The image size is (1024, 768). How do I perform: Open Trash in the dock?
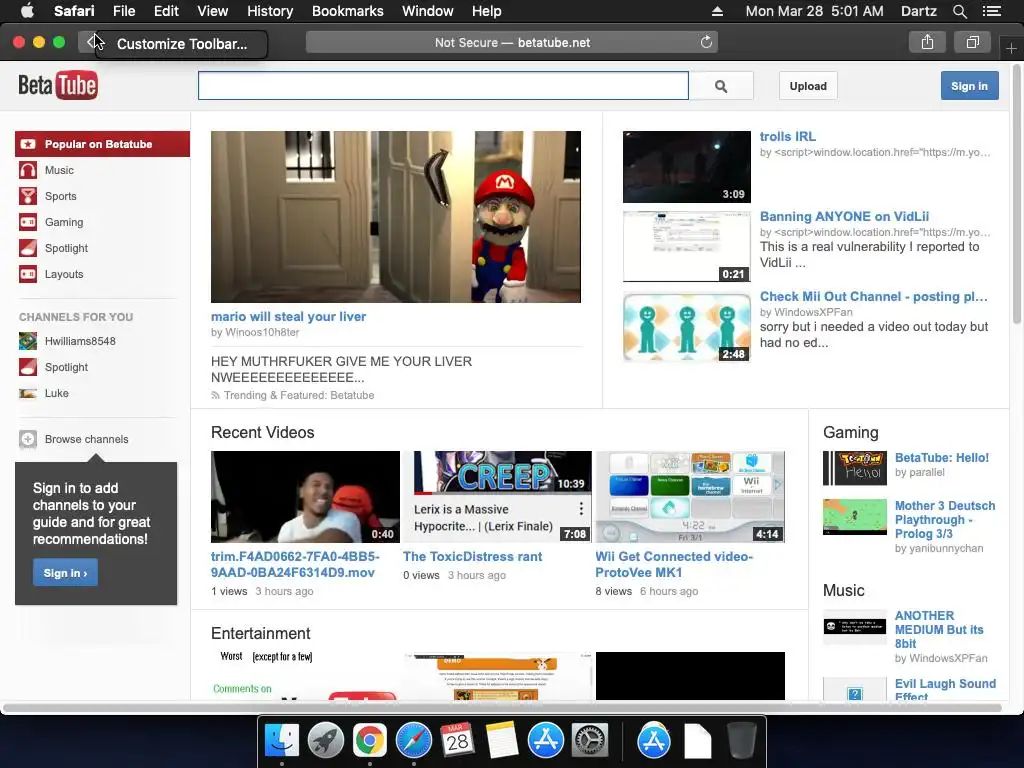pyautogui.click(x=741, y=741)
